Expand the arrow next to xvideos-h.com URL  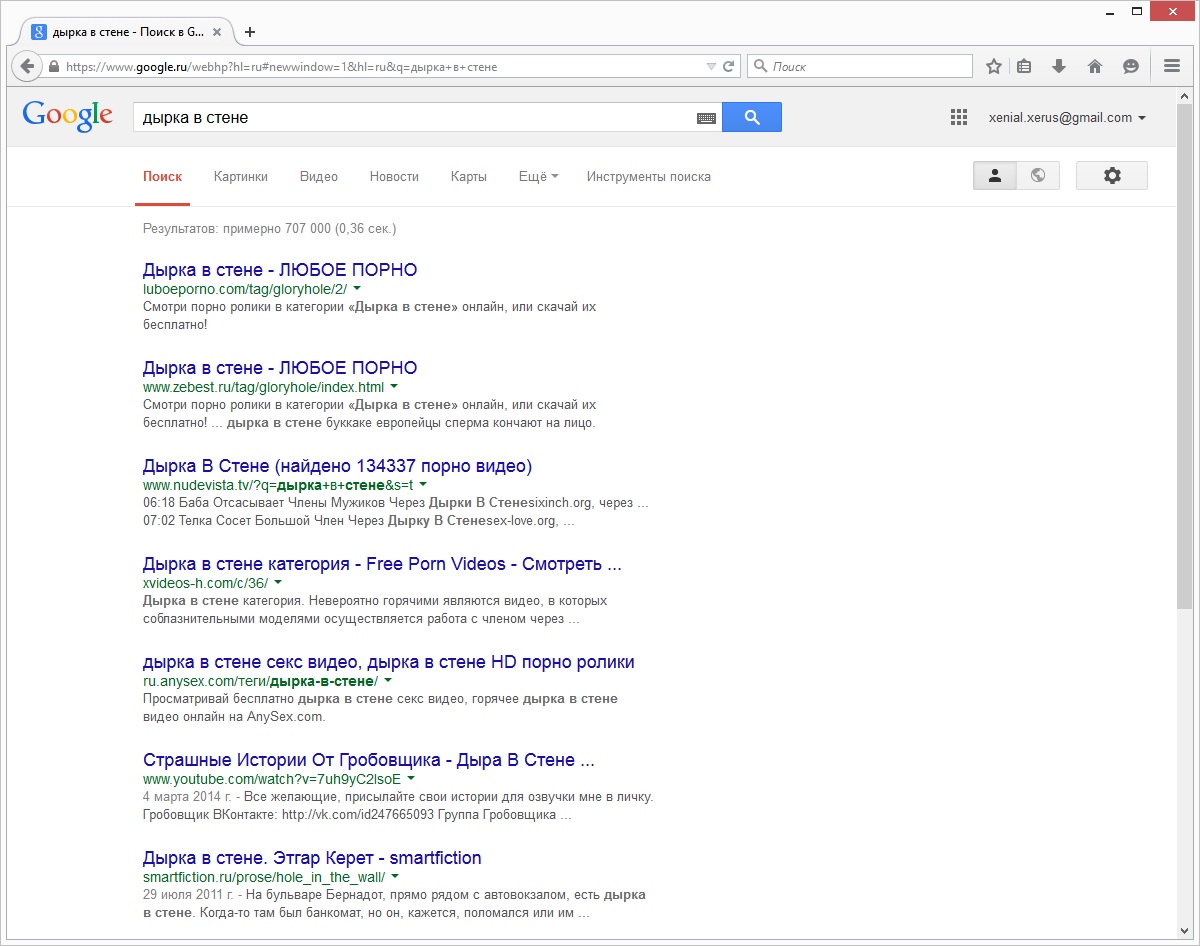pyautogui.click(x=278, y=583)
